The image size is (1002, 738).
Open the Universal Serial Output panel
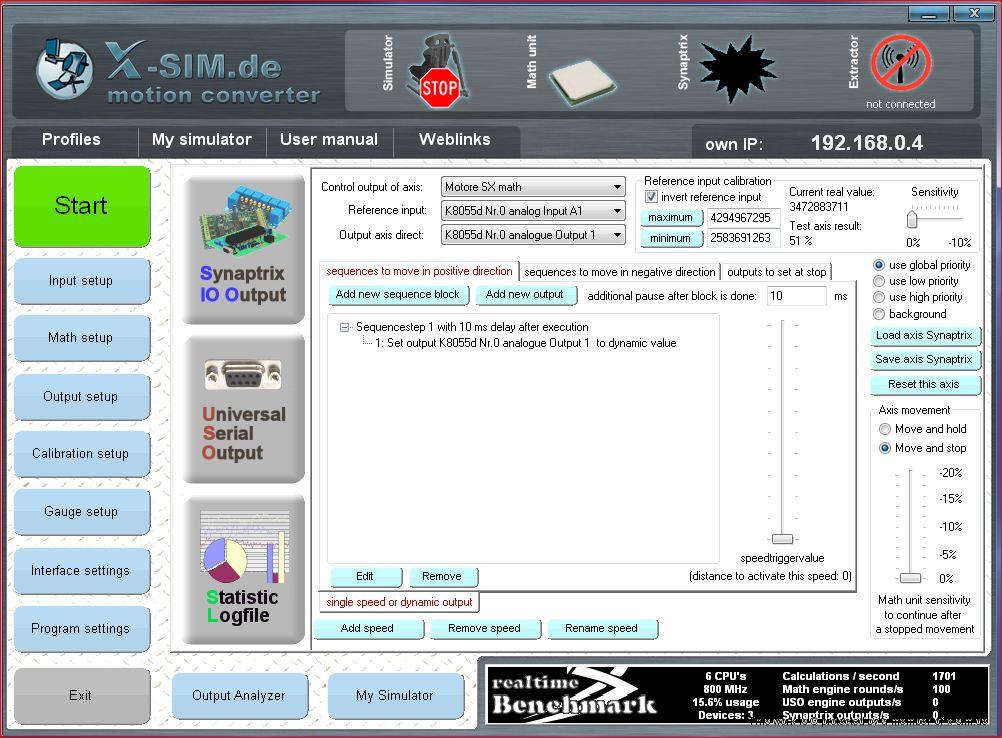[243, 409]
